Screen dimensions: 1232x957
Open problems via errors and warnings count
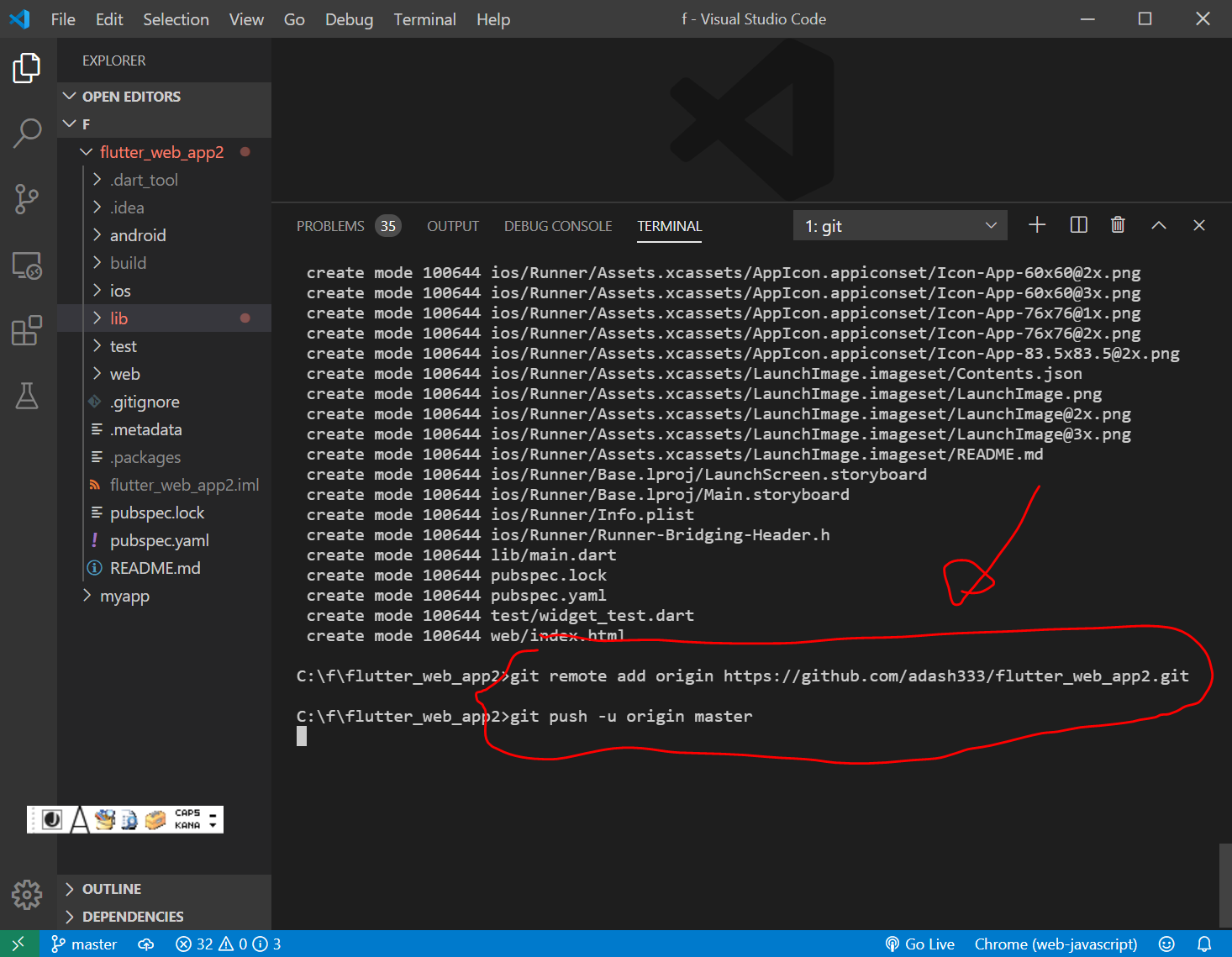click(228, 944)
